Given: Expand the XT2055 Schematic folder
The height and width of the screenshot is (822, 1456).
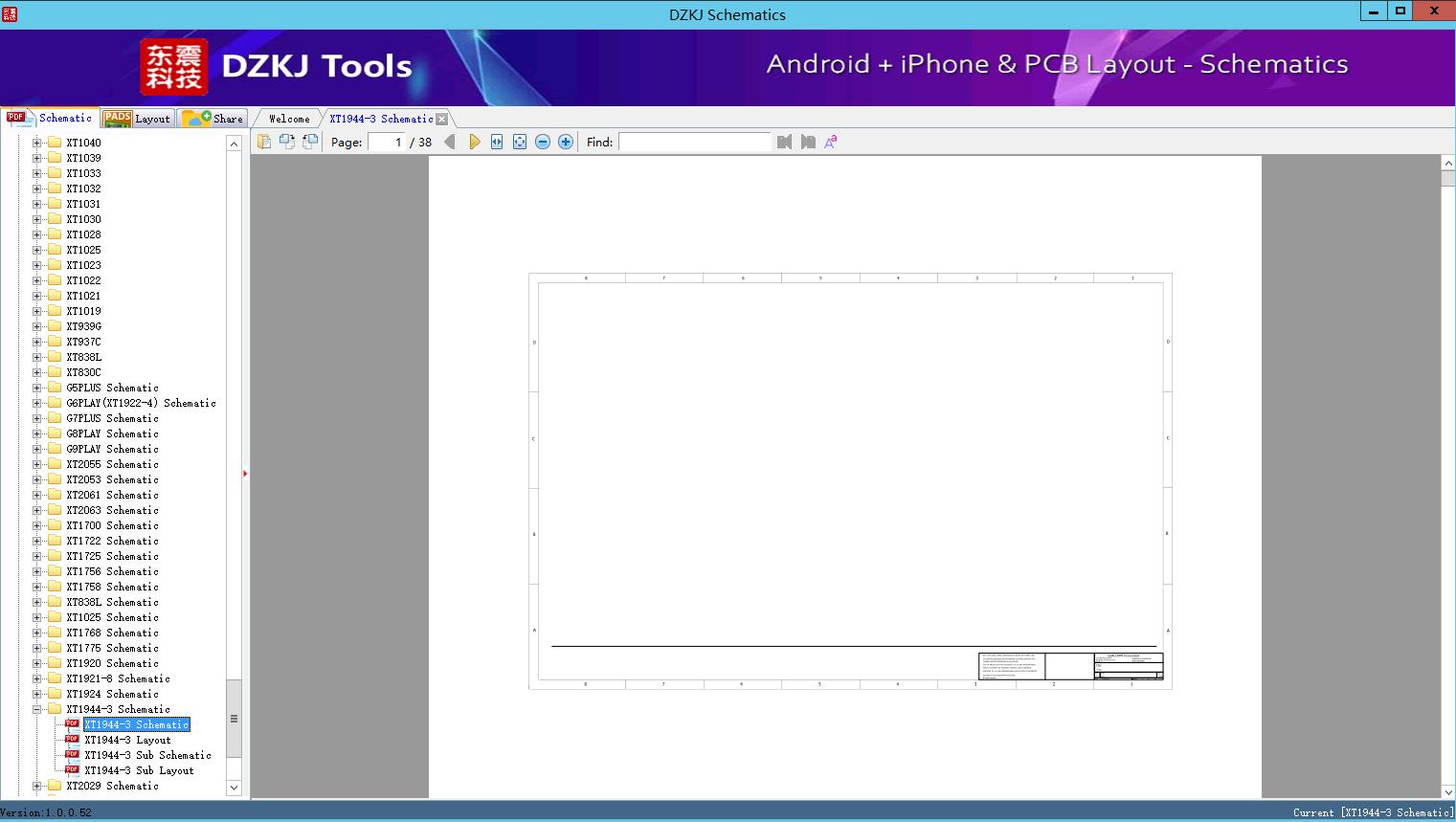Looking at the screenshot, I should (x=37, y=464).
